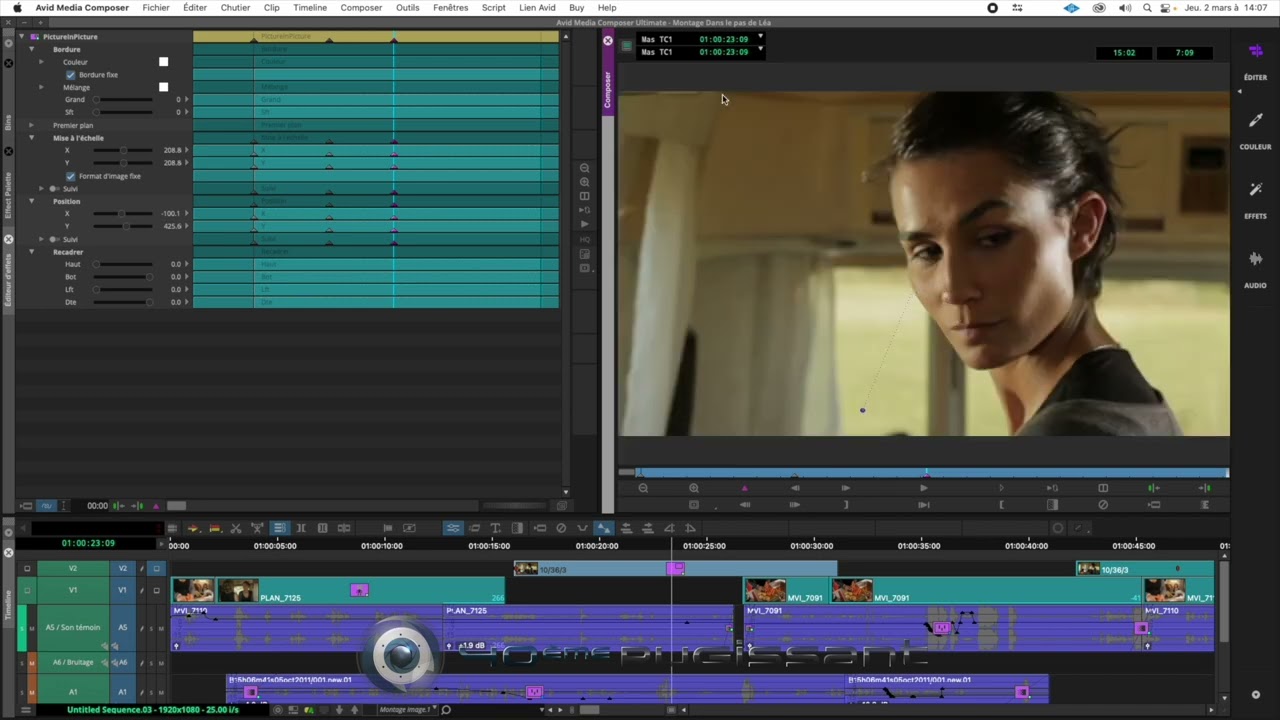Click the MVI_7091 first clip thumbnail on V1
This screenshot has width=1280, height=720.
click(x=765, y=590)
